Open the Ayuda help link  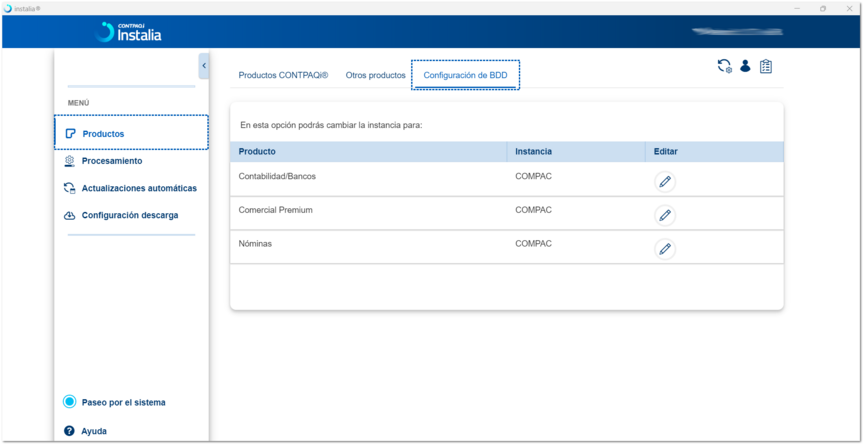(94, 431)
